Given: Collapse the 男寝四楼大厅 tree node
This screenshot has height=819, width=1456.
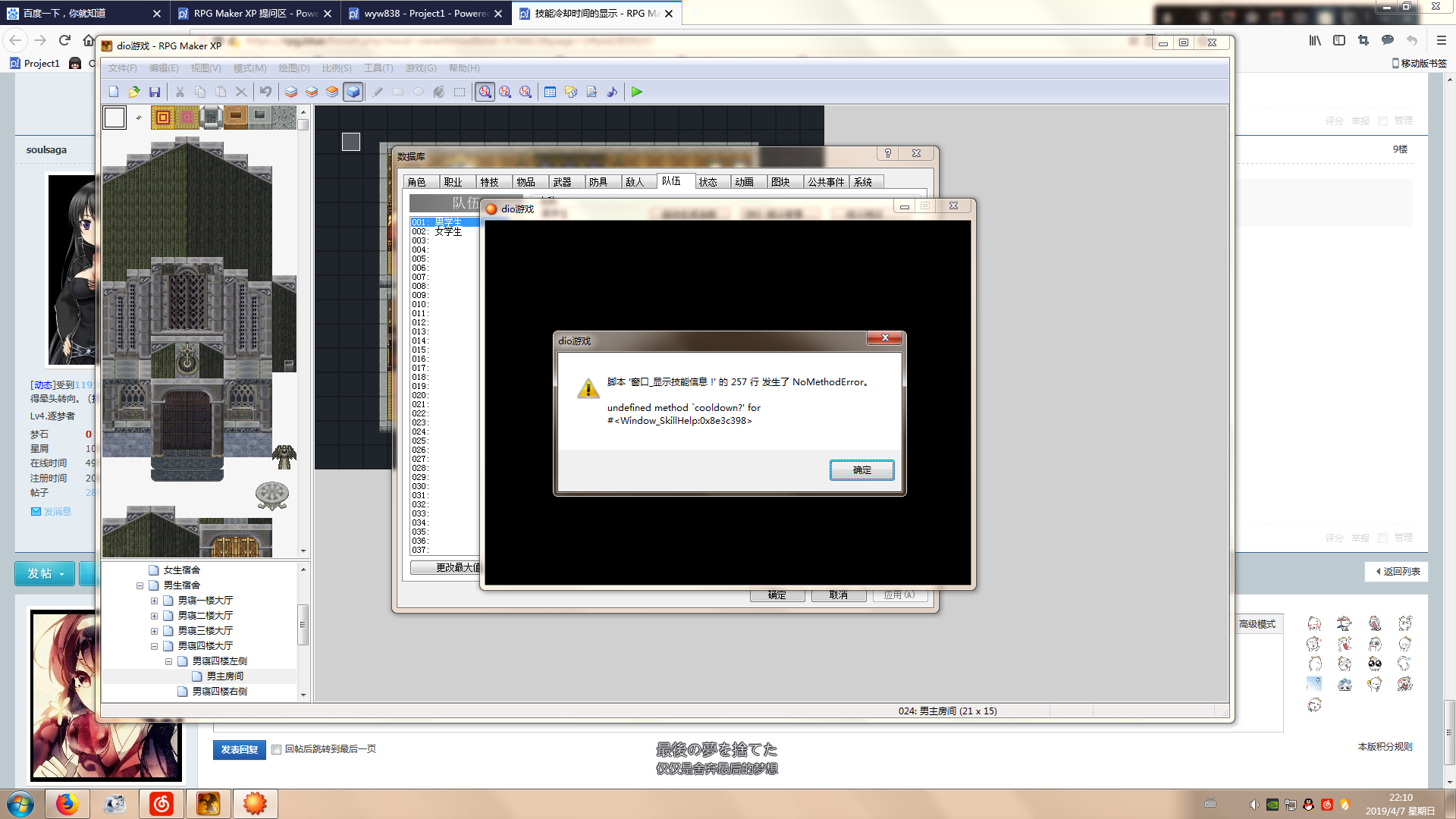Looking at the screenshot, I should pyautogui.click(x=154, y=646).
